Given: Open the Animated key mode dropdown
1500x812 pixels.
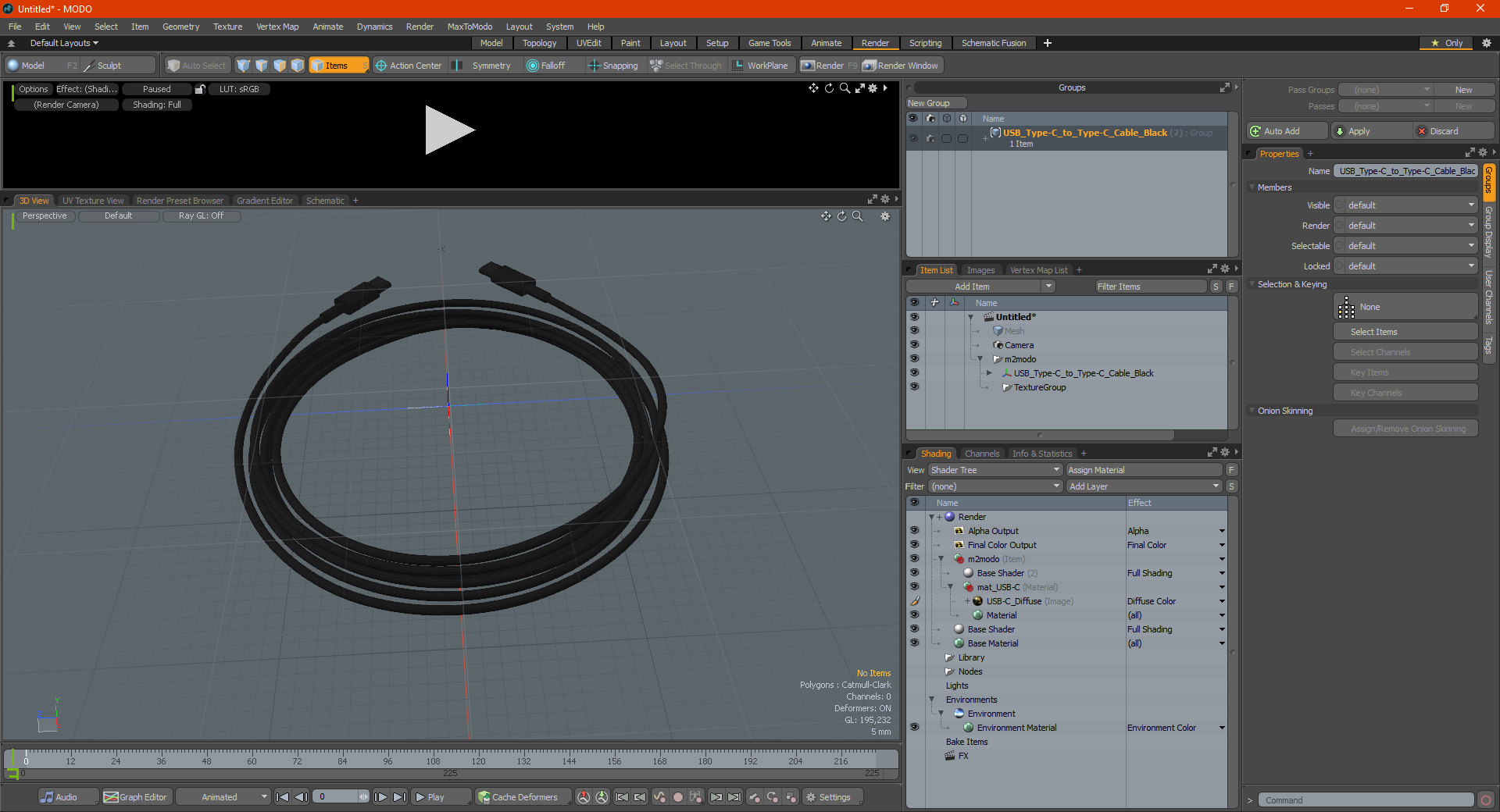Looking at the screenshot, I should [x=223, y=797].
